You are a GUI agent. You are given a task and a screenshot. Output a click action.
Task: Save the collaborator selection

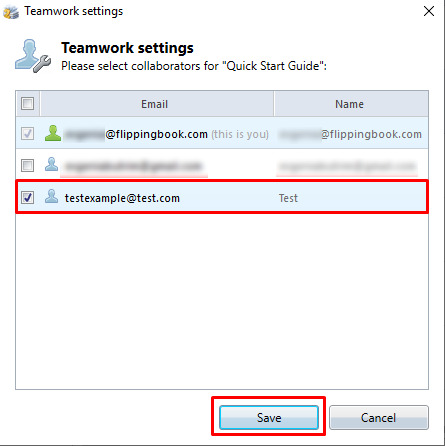pyautogui.click(x=269, y=417)
